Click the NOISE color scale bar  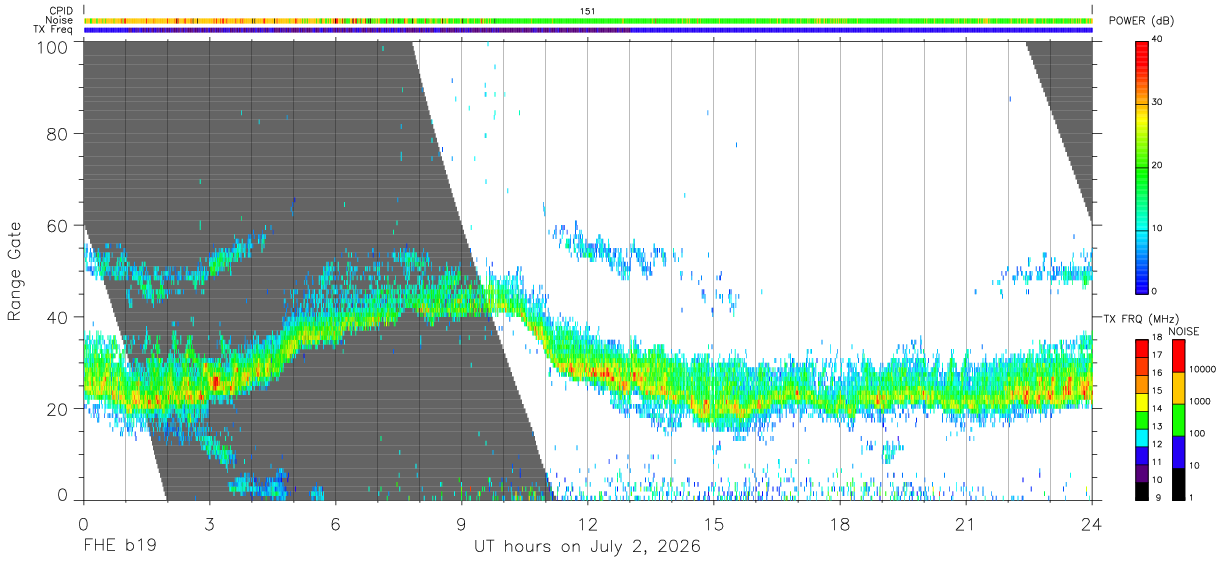1178,419
